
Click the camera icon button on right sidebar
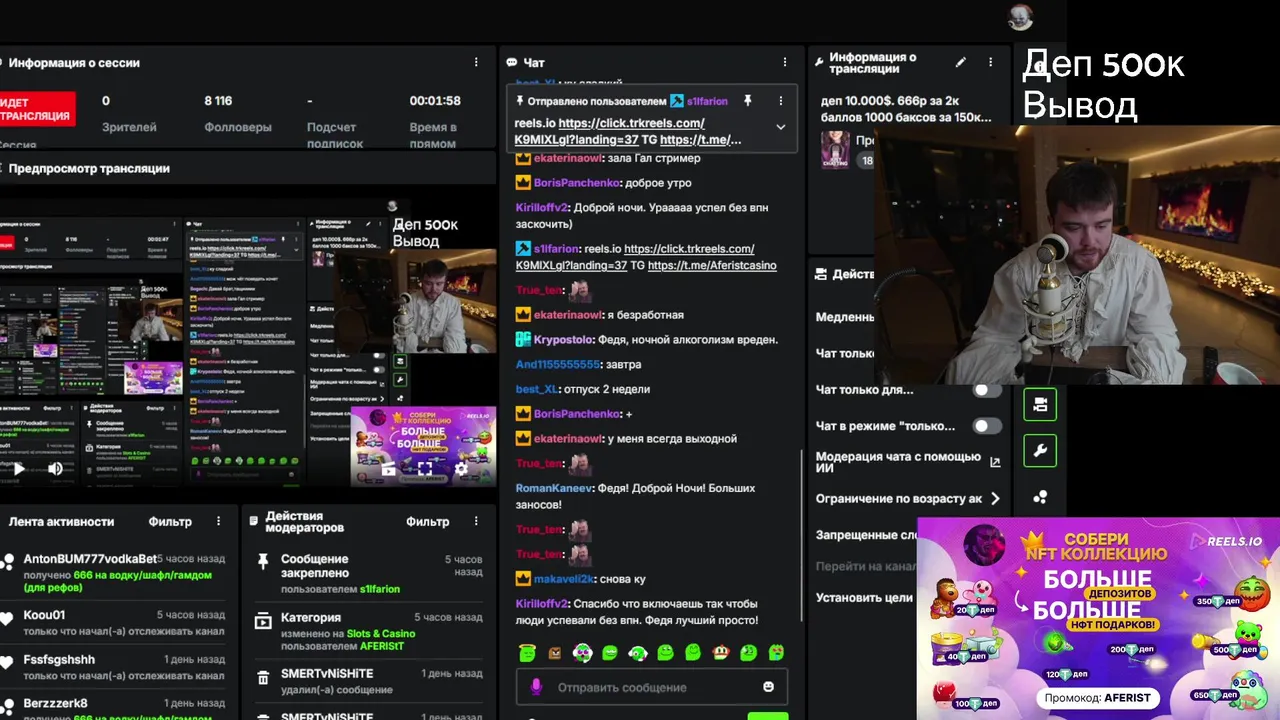1040,404
